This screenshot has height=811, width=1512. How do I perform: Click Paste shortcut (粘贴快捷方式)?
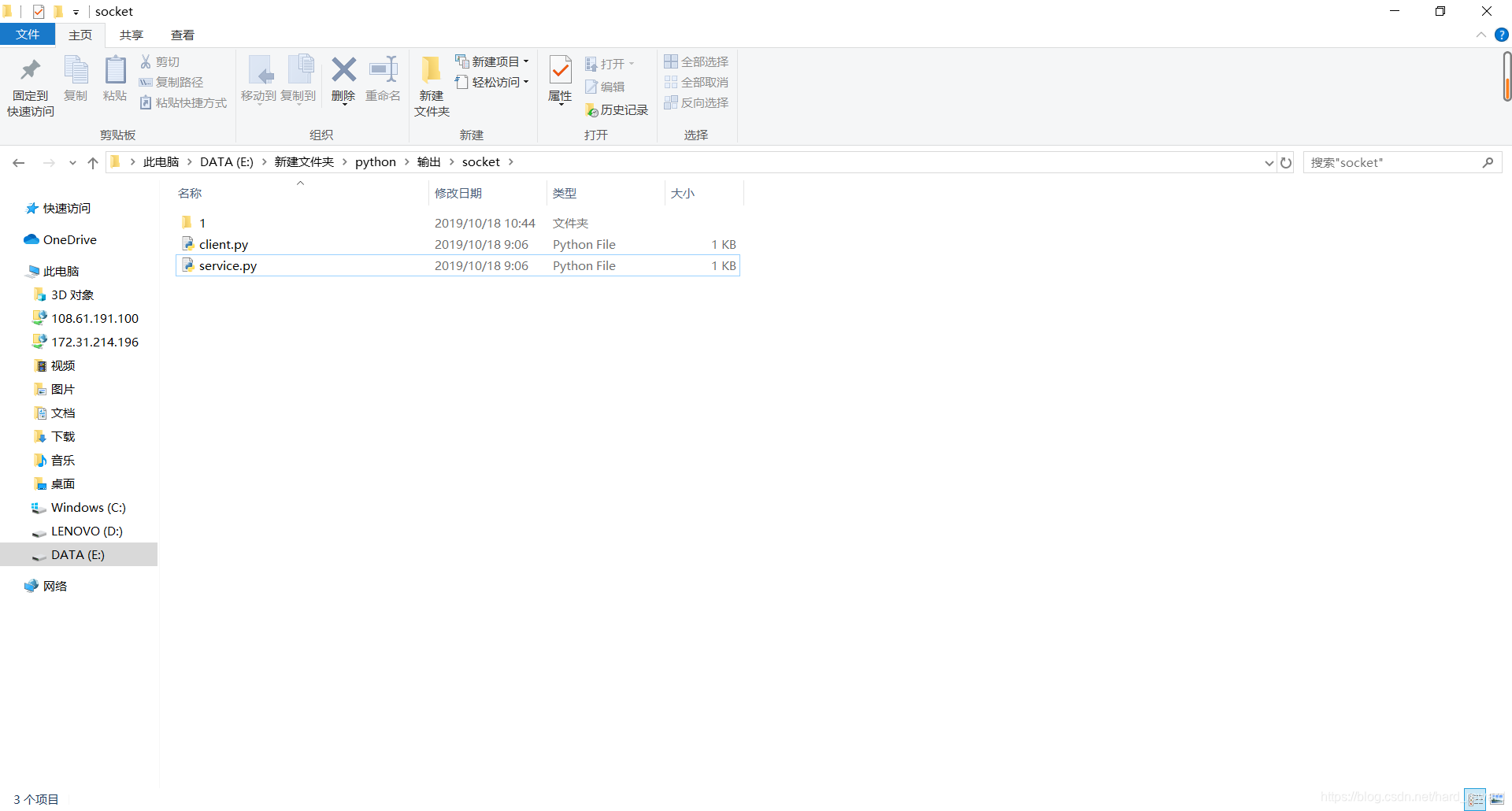pos(183,102)
